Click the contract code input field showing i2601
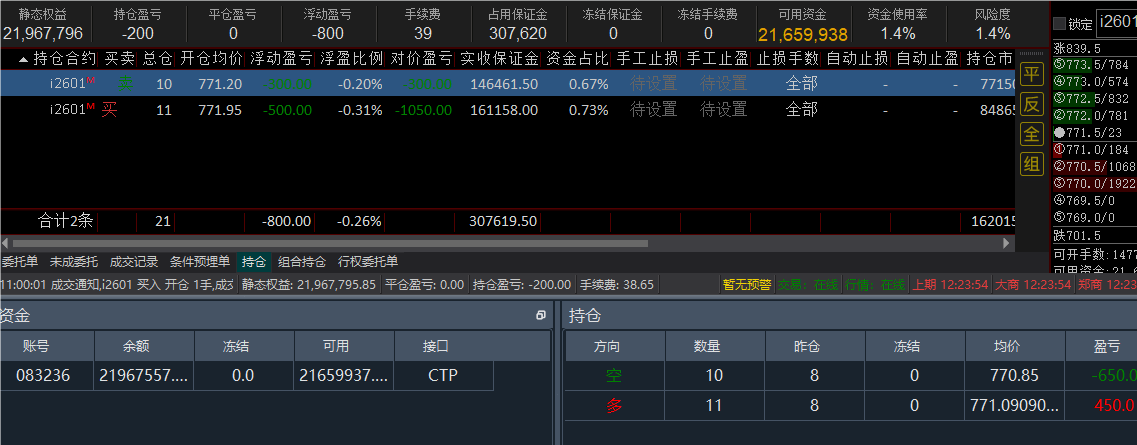The image size is (1137, 445). coord(1116,23)
